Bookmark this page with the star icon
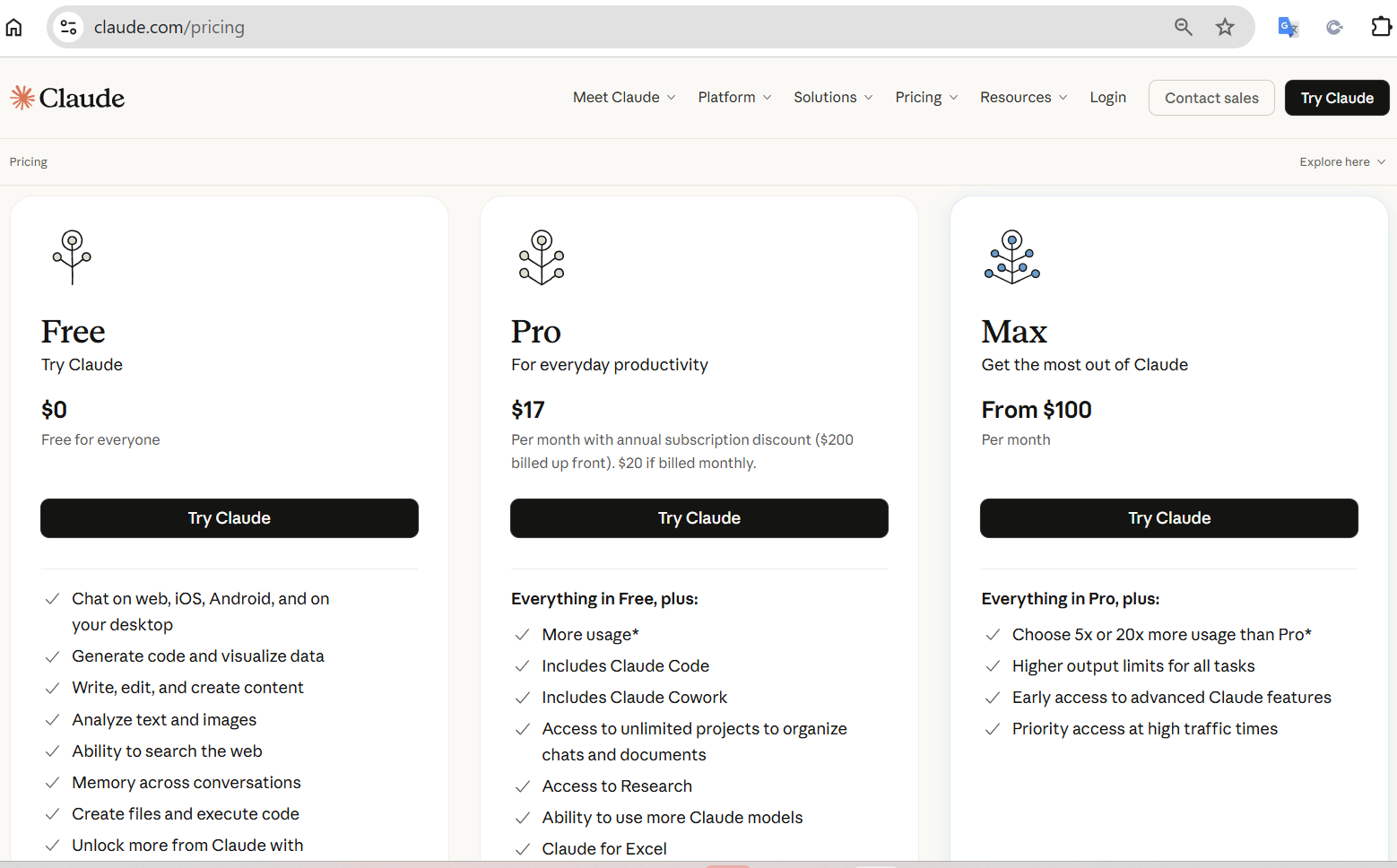Viewport: 1397px width, 868px height. pos(1225,27)
